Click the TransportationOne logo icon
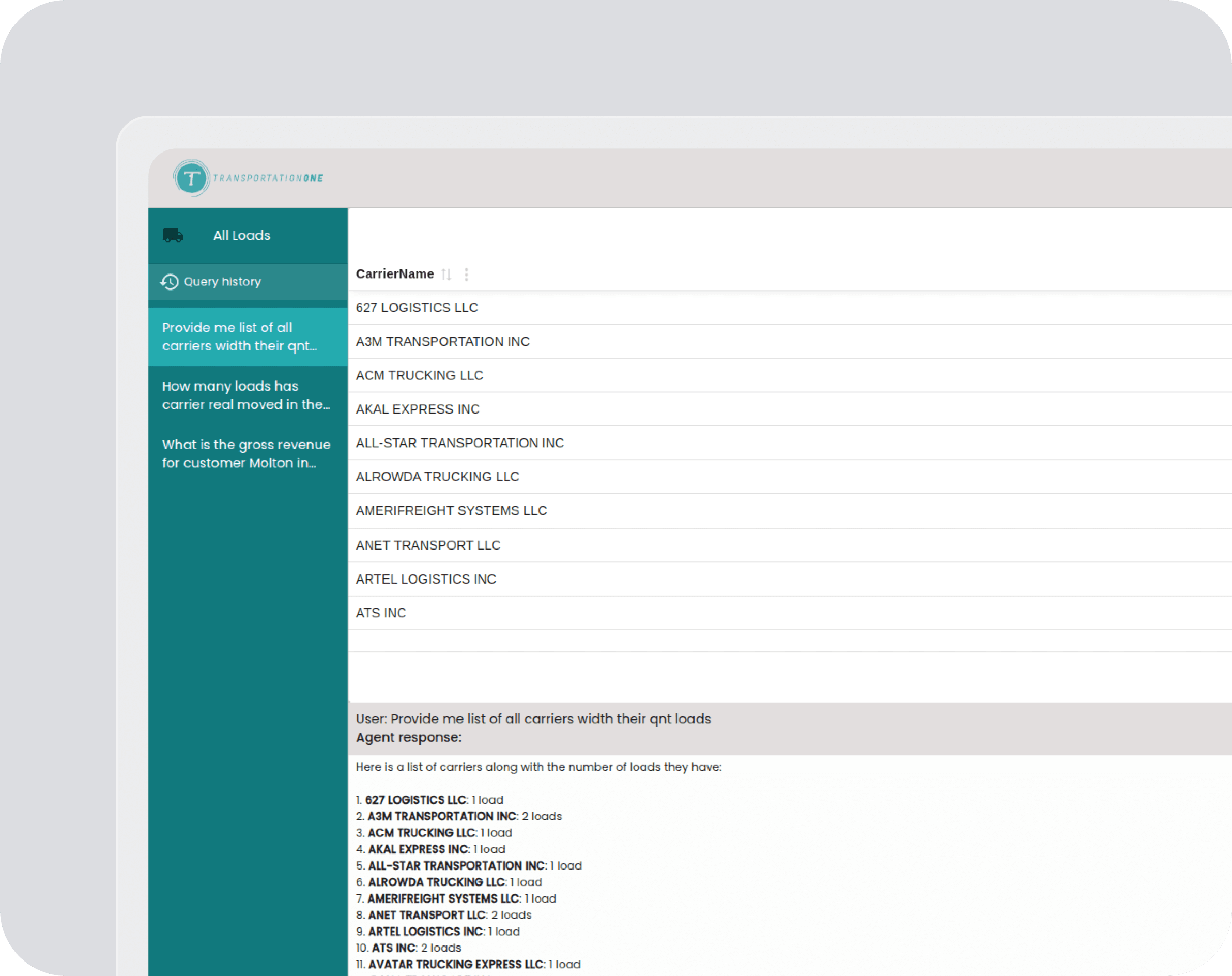 pyautogui.click(x=191, y=178)
